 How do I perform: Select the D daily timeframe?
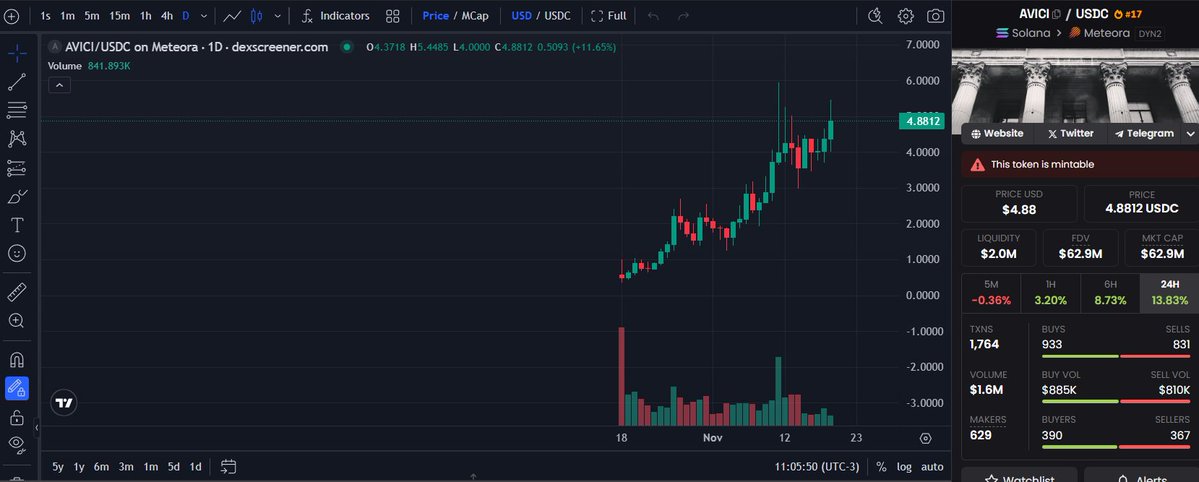click(186, 15)
